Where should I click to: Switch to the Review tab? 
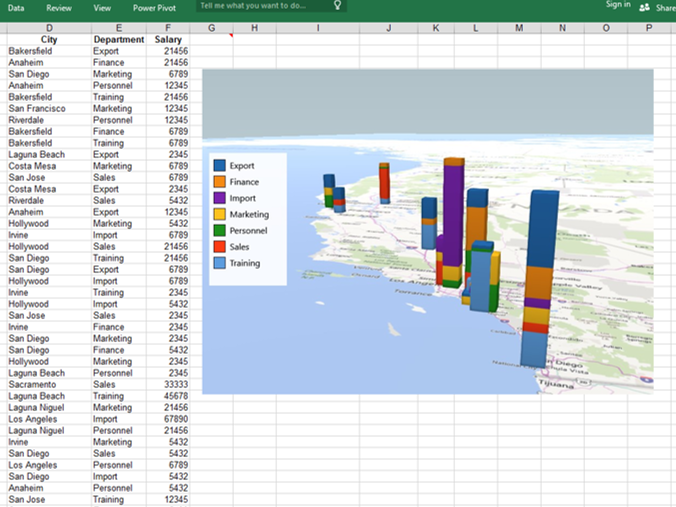tap(59, 7)
